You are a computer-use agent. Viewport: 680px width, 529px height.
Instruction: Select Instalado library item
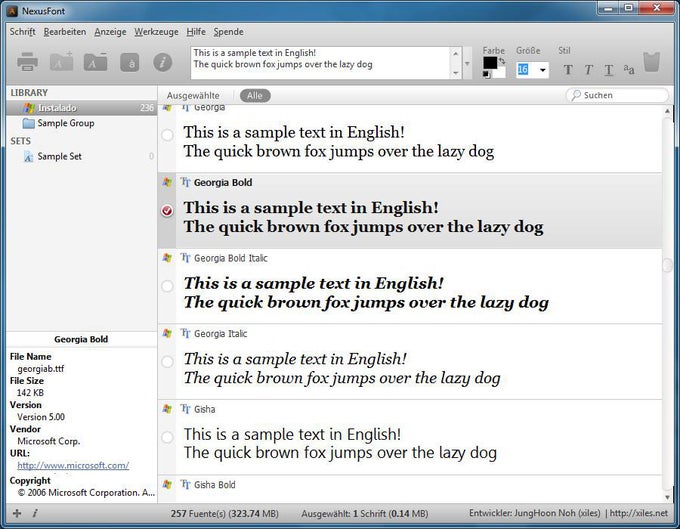click(82, 108)
